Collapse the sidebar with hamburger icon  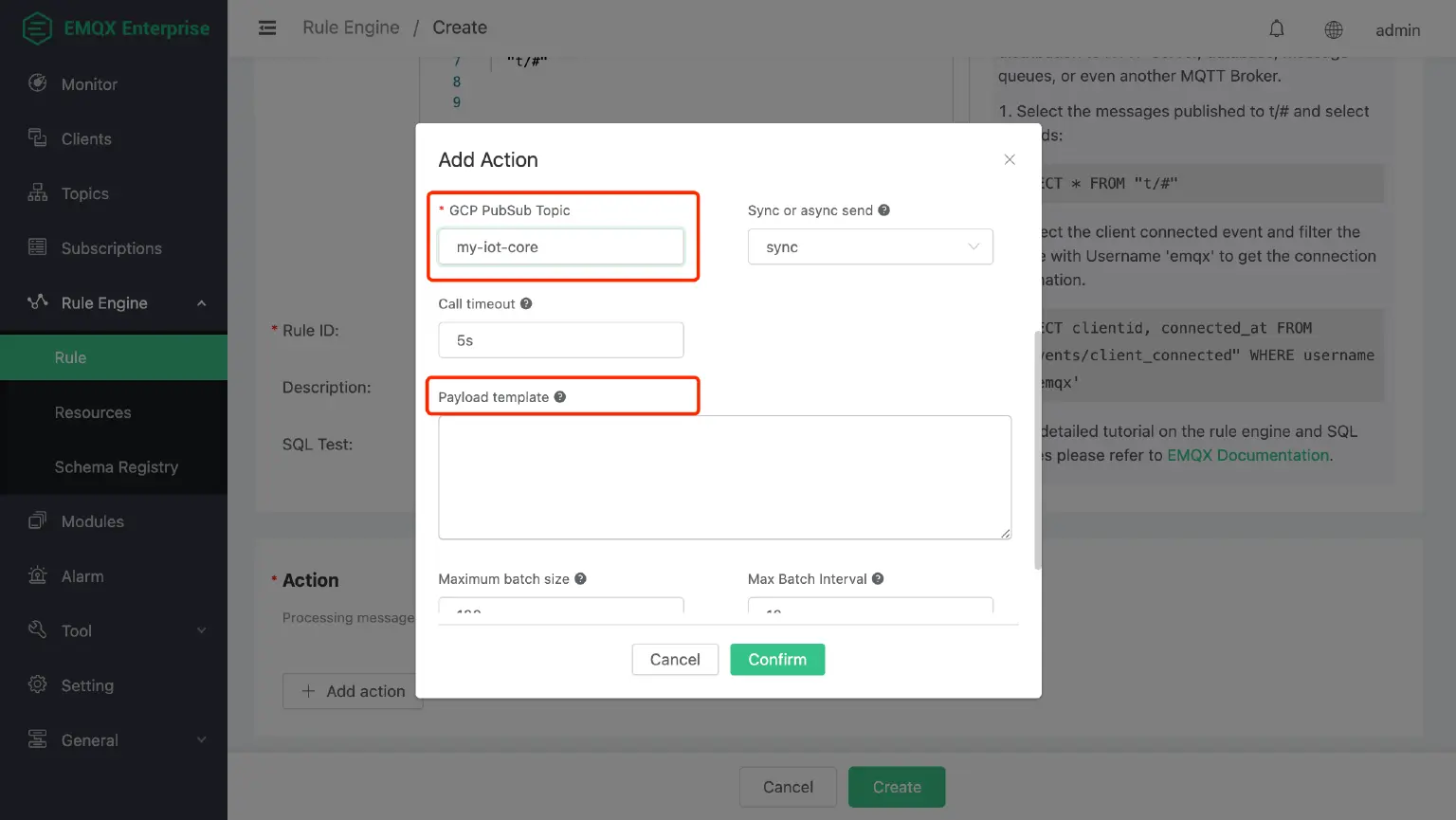[266, 27]
